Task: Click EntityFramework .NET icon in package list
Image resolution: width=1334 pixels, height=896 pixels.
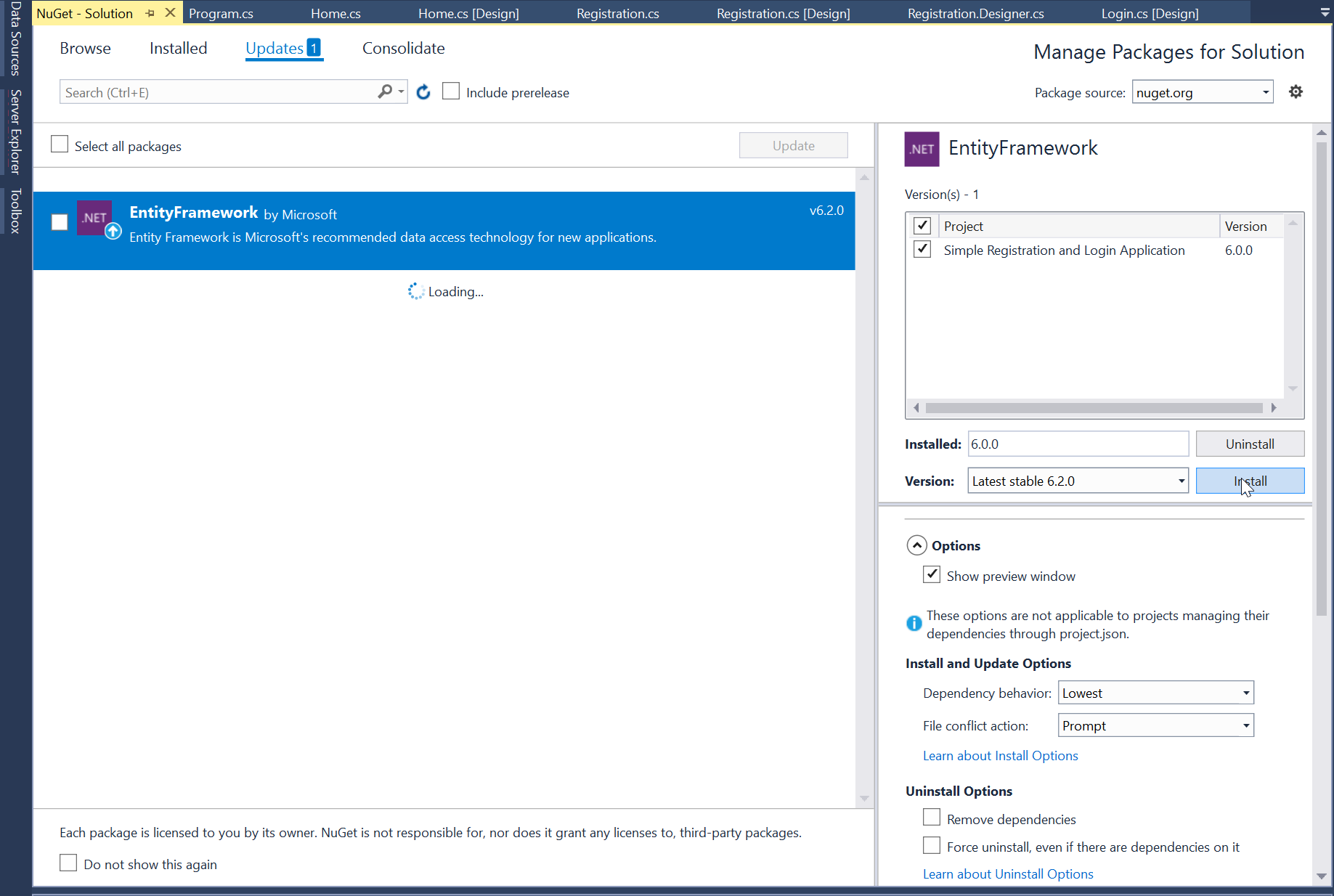Action: pos(95,218)
